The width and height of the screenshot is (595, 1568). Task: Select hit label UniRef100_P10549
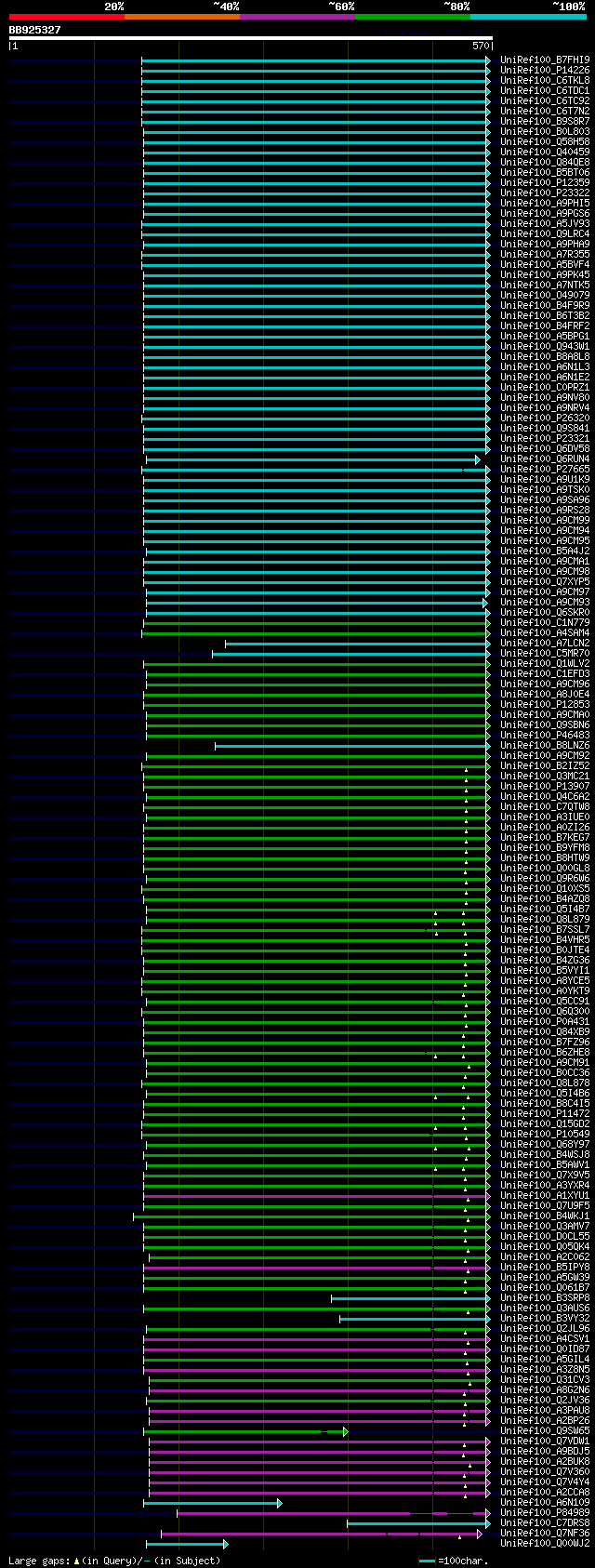click(545, 1134)
